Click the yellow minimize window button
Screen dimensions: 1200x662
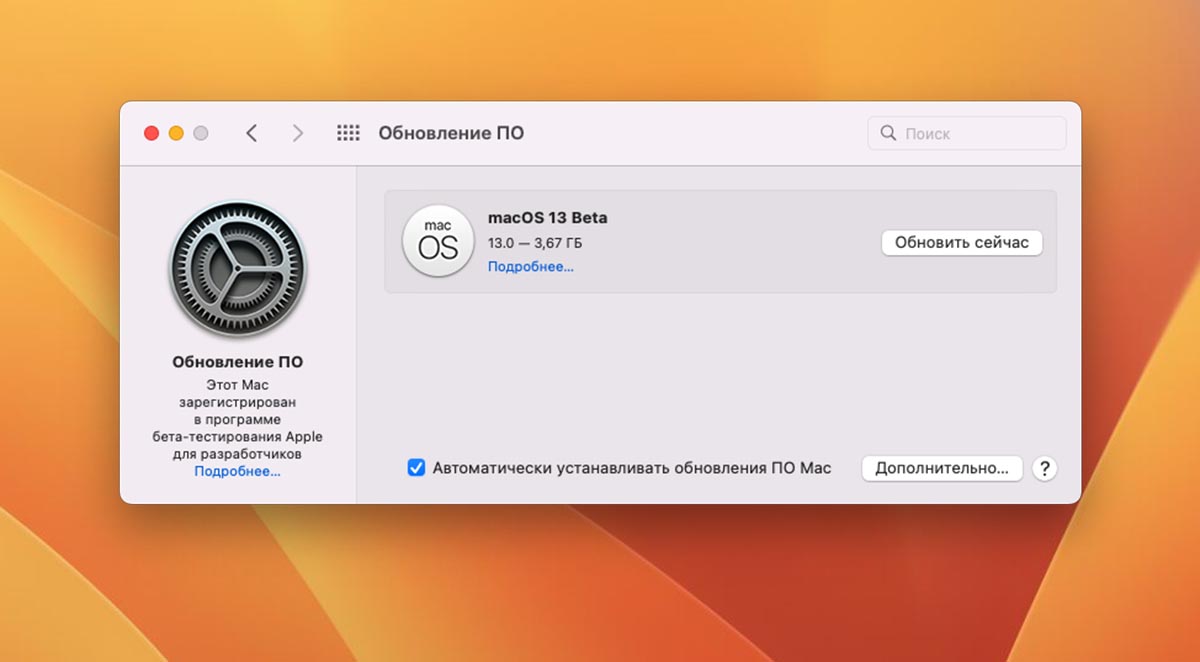176,133
